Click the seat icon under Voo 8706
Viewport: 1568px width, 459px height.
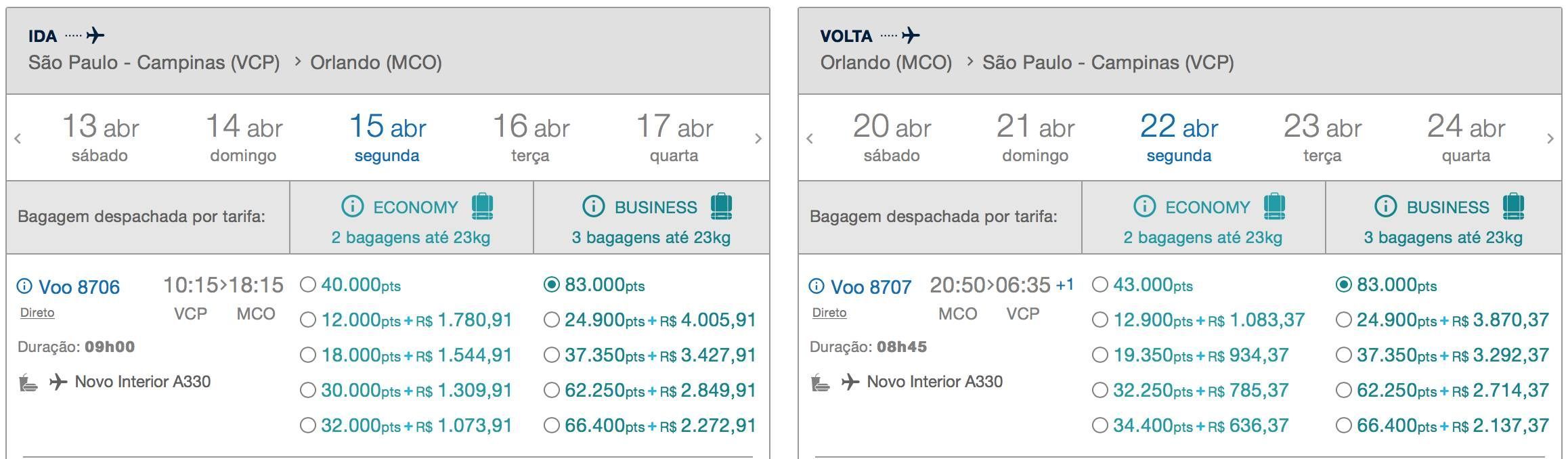click(x=28, y=383)
